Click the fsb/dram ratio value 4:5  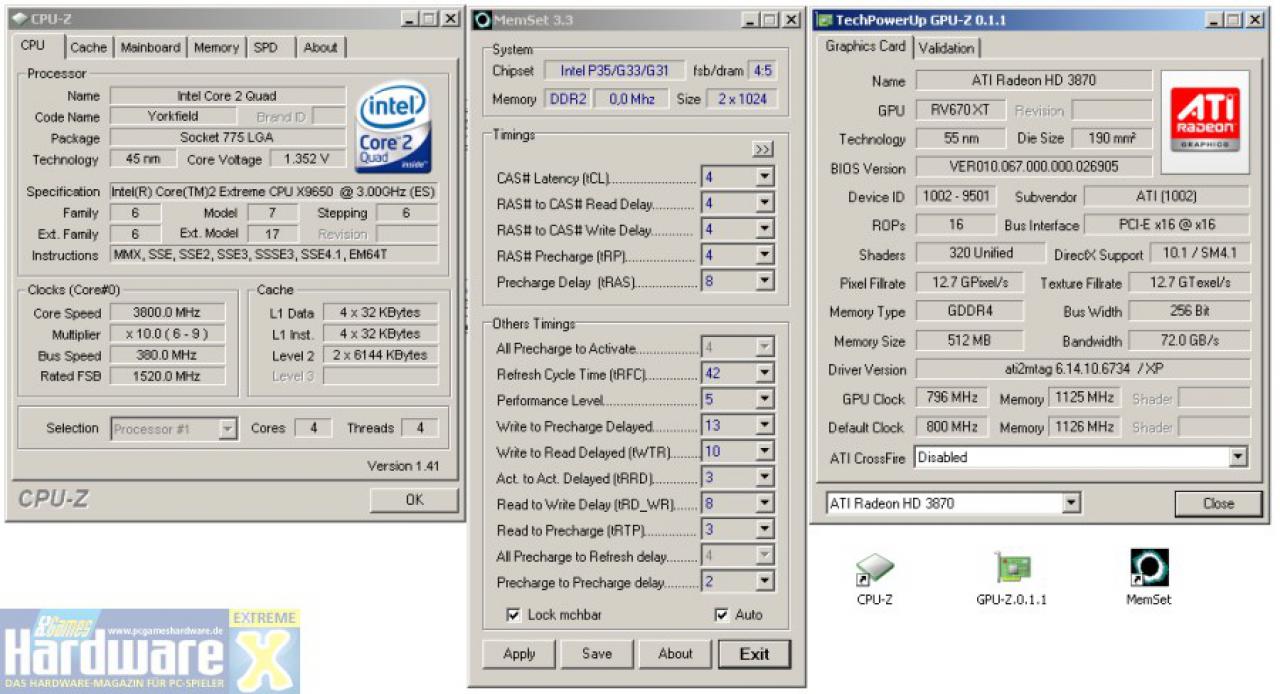[762, 71]
